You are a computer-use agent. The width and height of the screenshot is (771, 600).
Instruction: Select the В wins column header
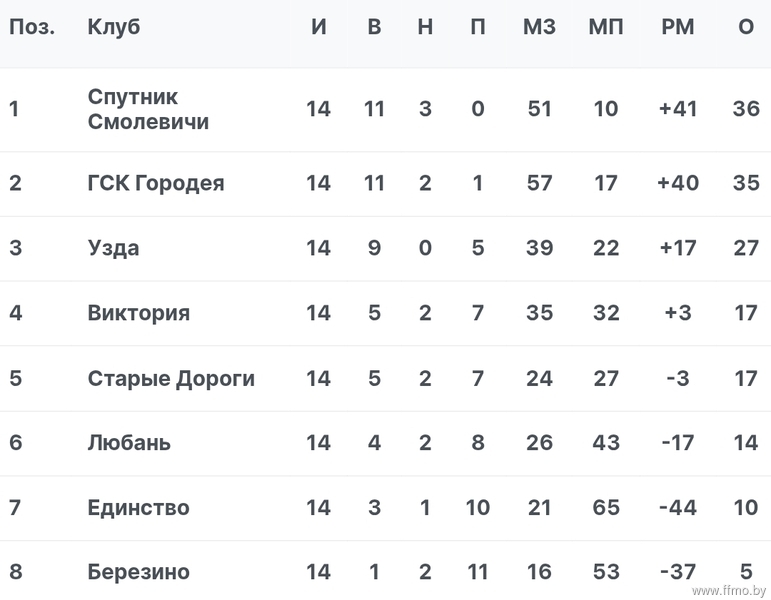pos(374,27)
